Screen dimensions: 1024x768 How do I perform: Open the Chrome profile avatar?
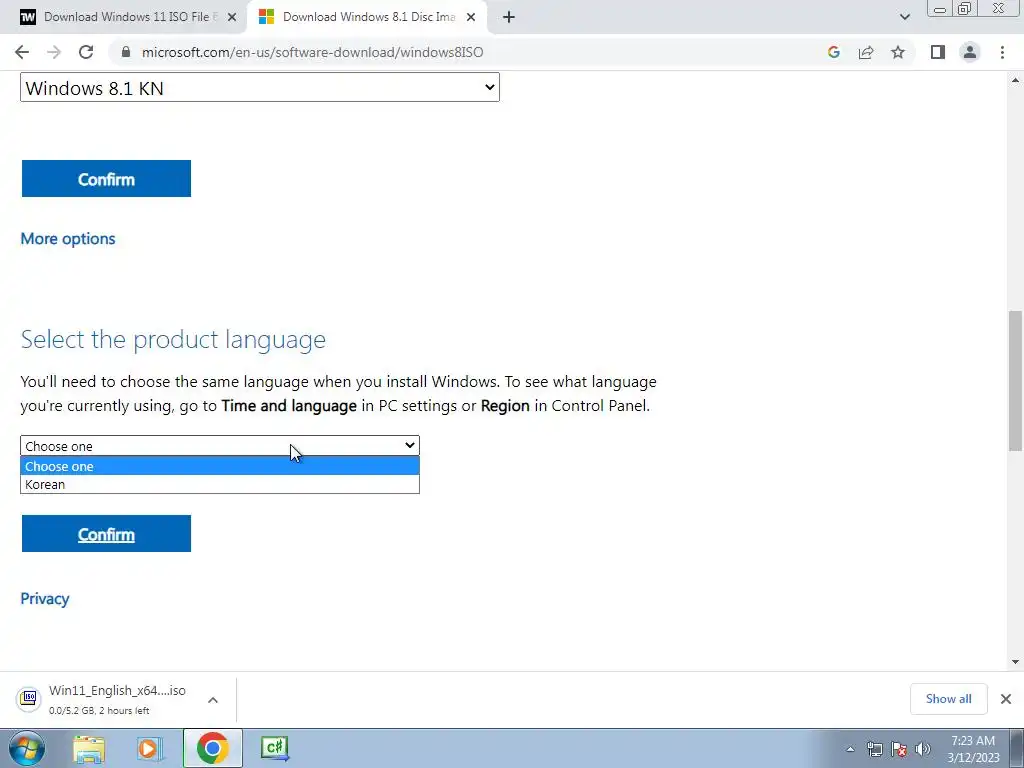pos(970,52)
